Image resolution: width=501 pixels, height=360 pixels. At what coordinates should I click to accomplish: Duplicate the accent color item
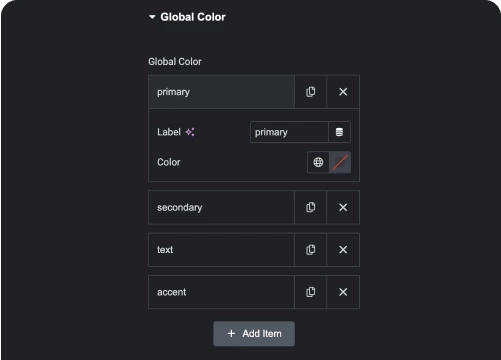click(311, 292)
